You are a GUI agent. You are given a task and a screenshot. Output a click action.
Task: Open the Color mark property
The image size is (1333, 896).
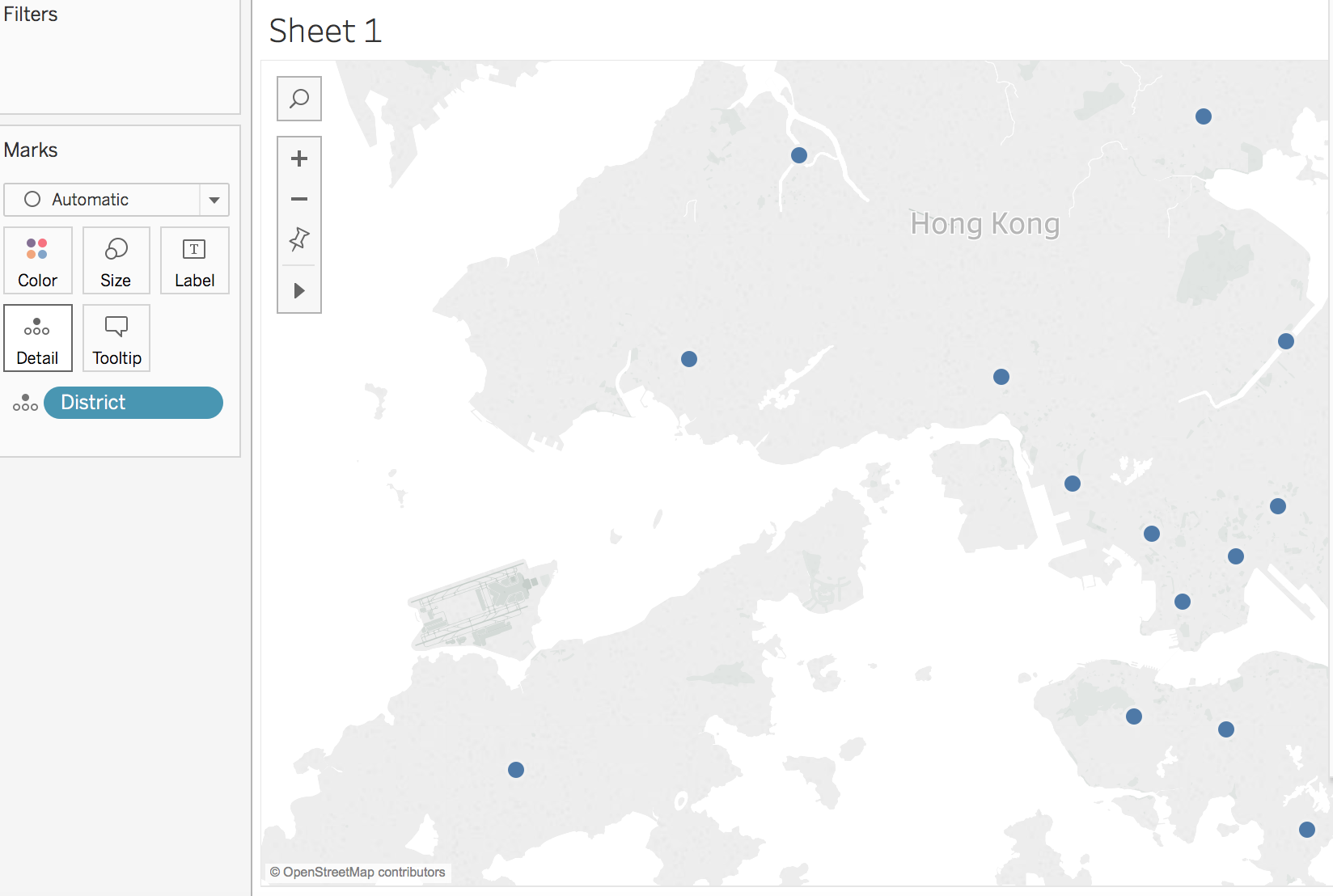coord(37,260)
